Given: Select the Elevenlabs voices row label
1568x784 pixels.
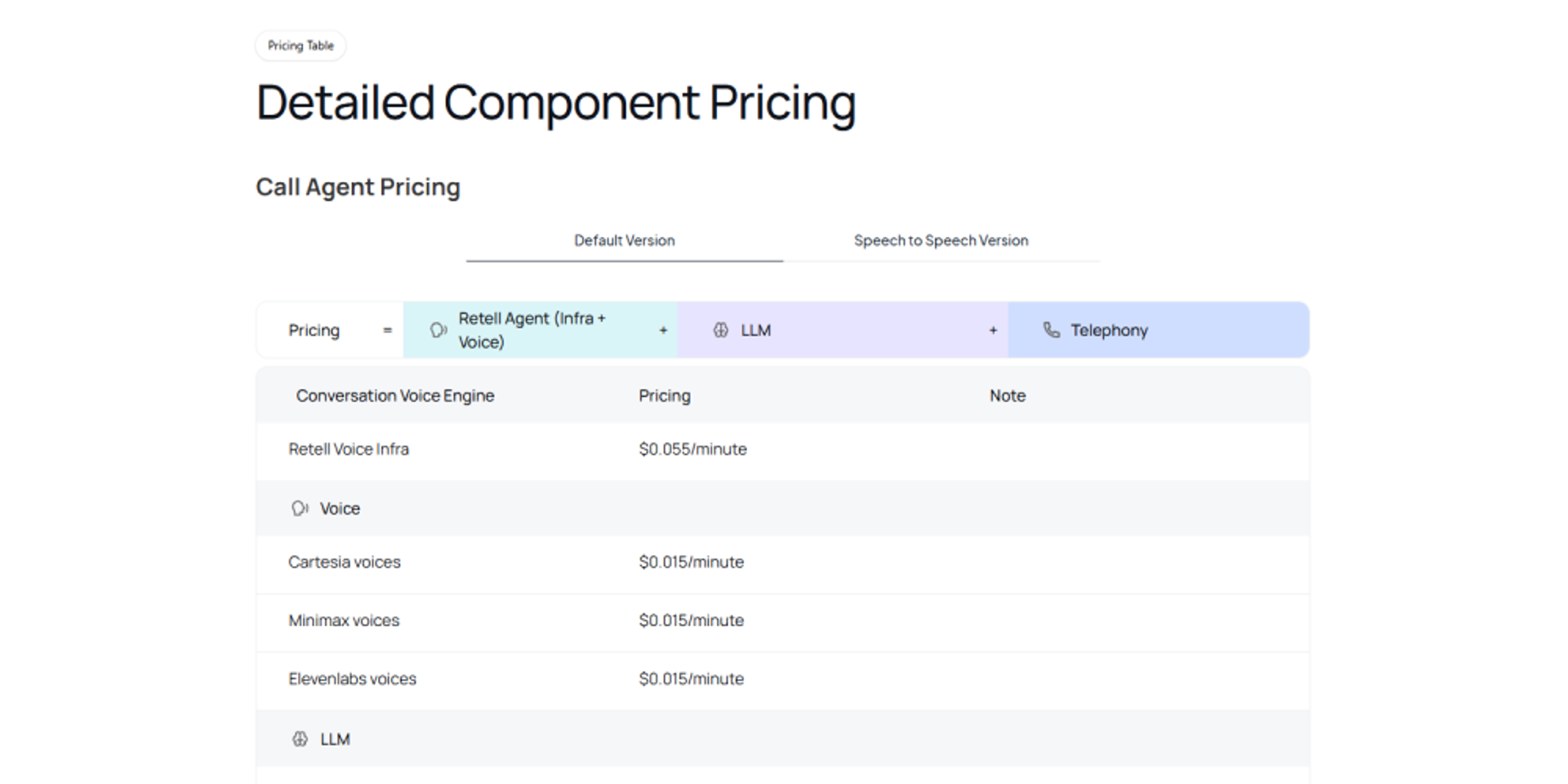Looking at the screenshot, I should coord(352,679).
